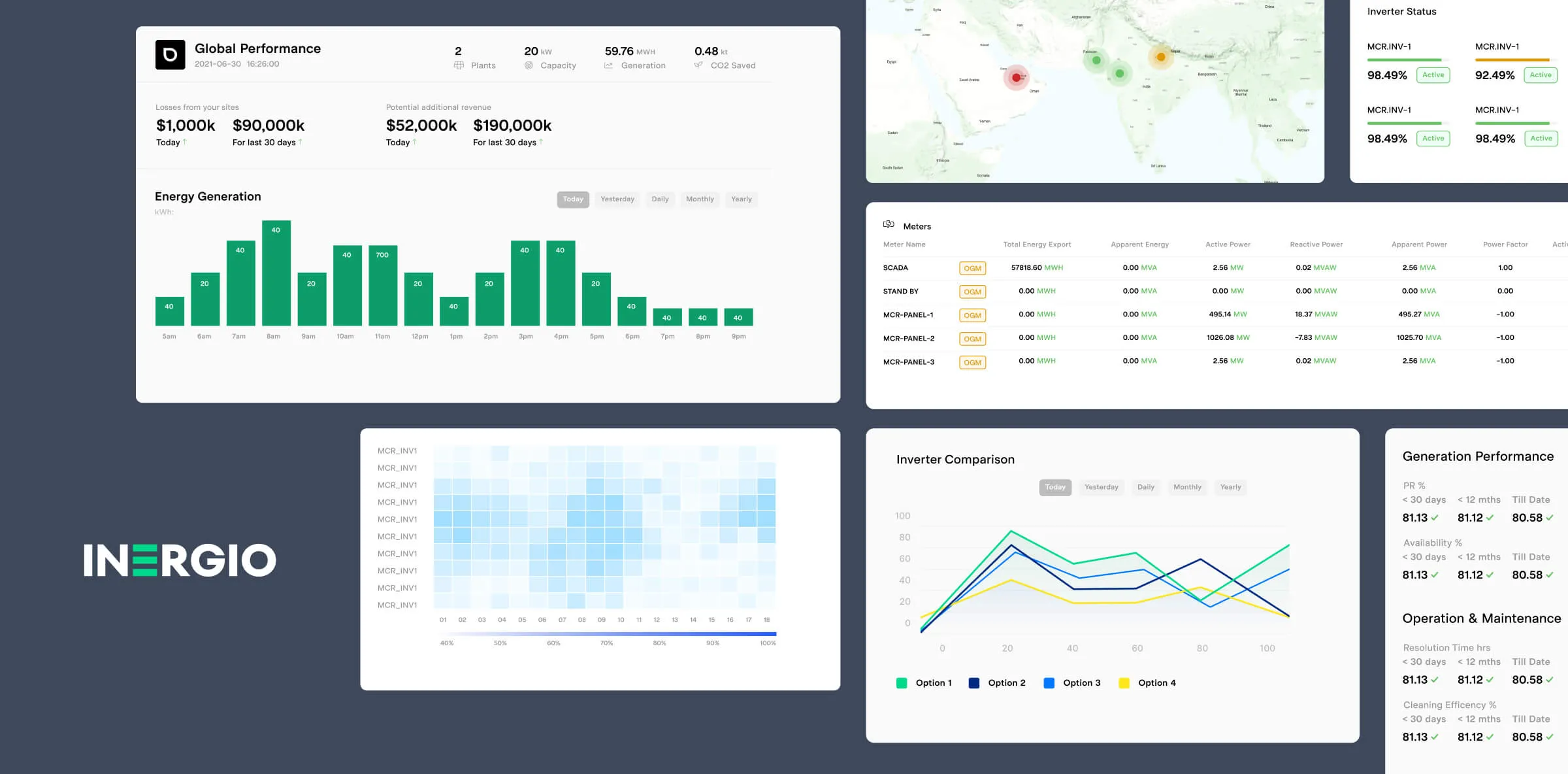This screenshot has height=774, width=1568.
Task: Click the Capacity circle icon
Action: 529,65
